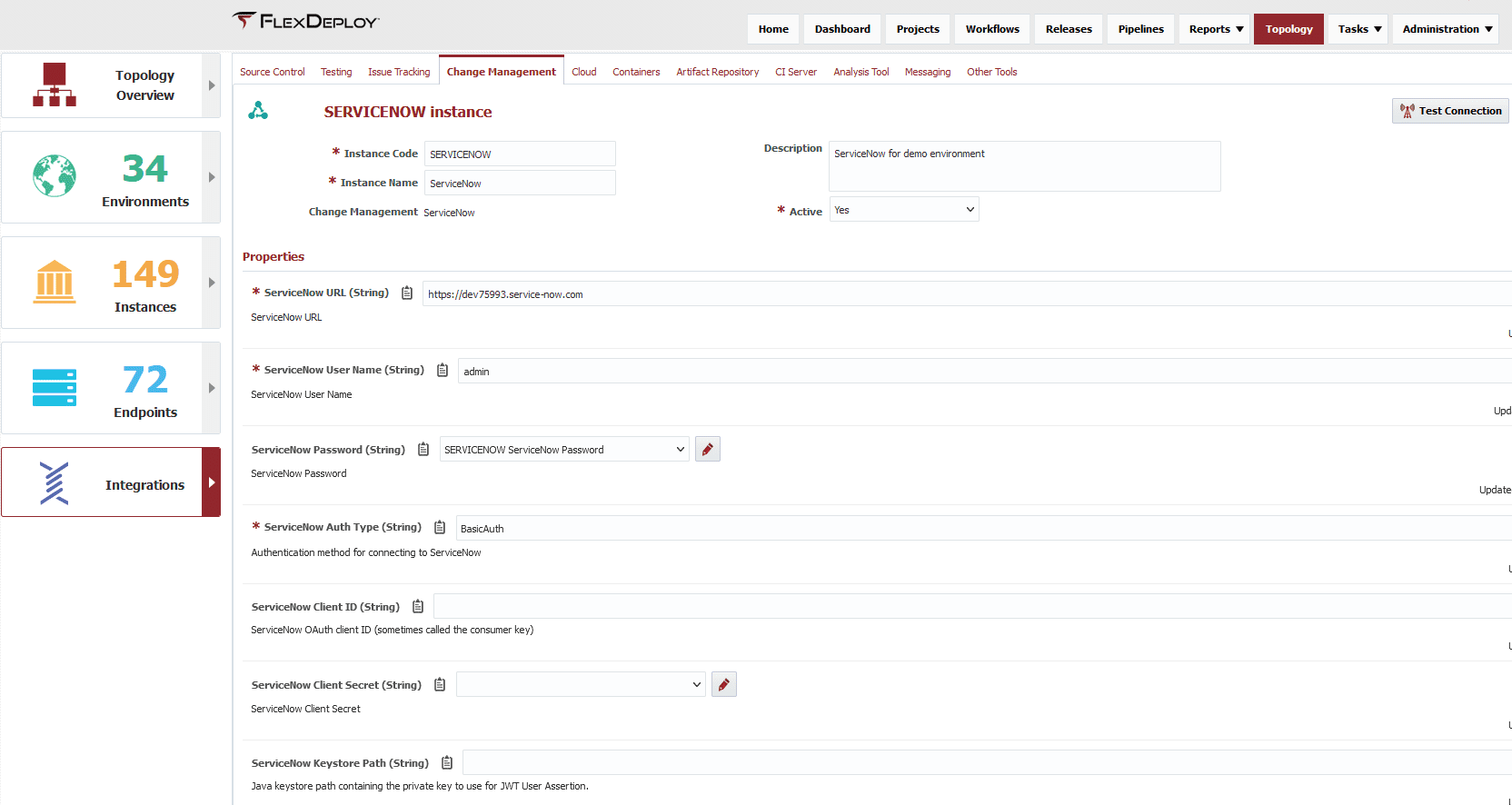Click the clipboard icon beside ServiceNow URL

pyautogui.click(x=407, y=293)
